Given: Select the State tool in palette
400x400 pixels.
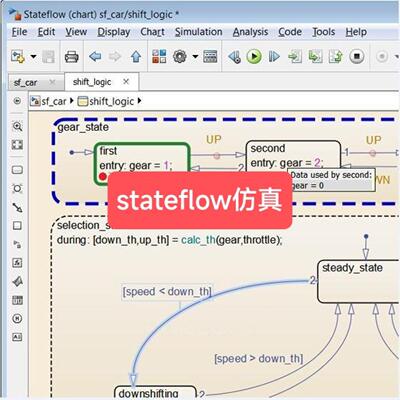Looking at the screenshot, I should point(17,170).
